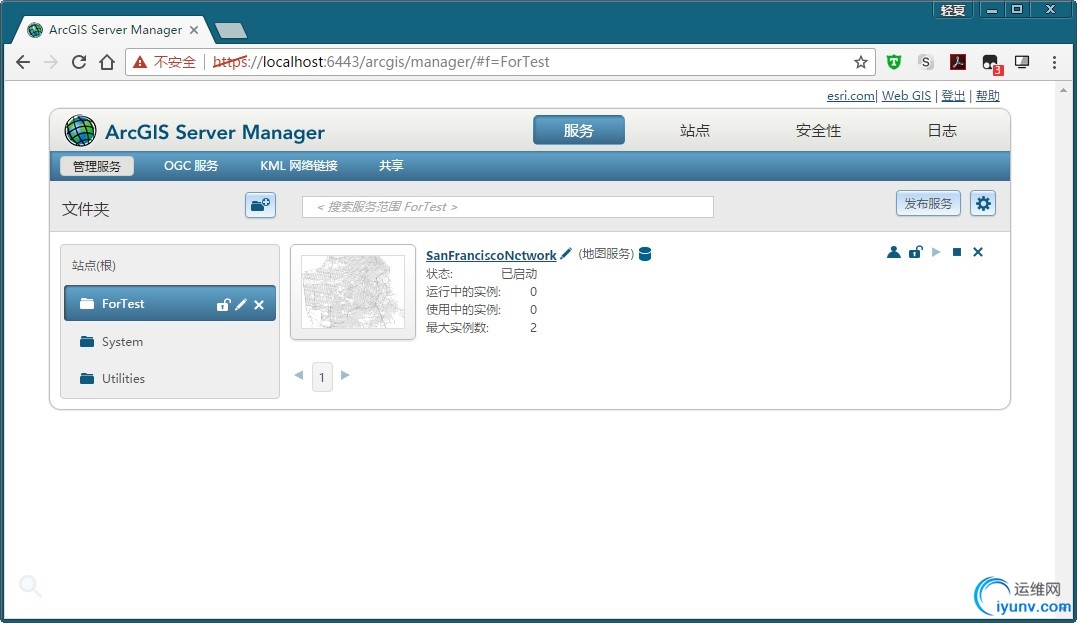This screenshot has height=623, width=1077.
Task: Click the page scrollbar up arrow
Action: click(x=1064, y=89)
